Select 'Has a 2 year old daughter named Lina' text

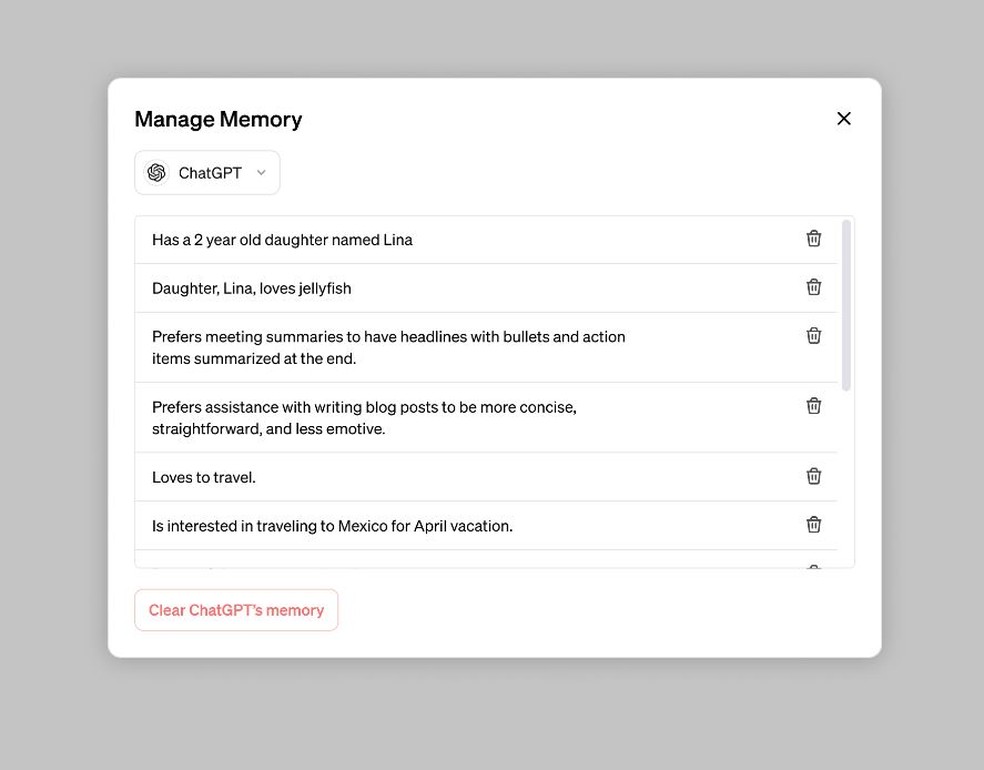[282, 240]
